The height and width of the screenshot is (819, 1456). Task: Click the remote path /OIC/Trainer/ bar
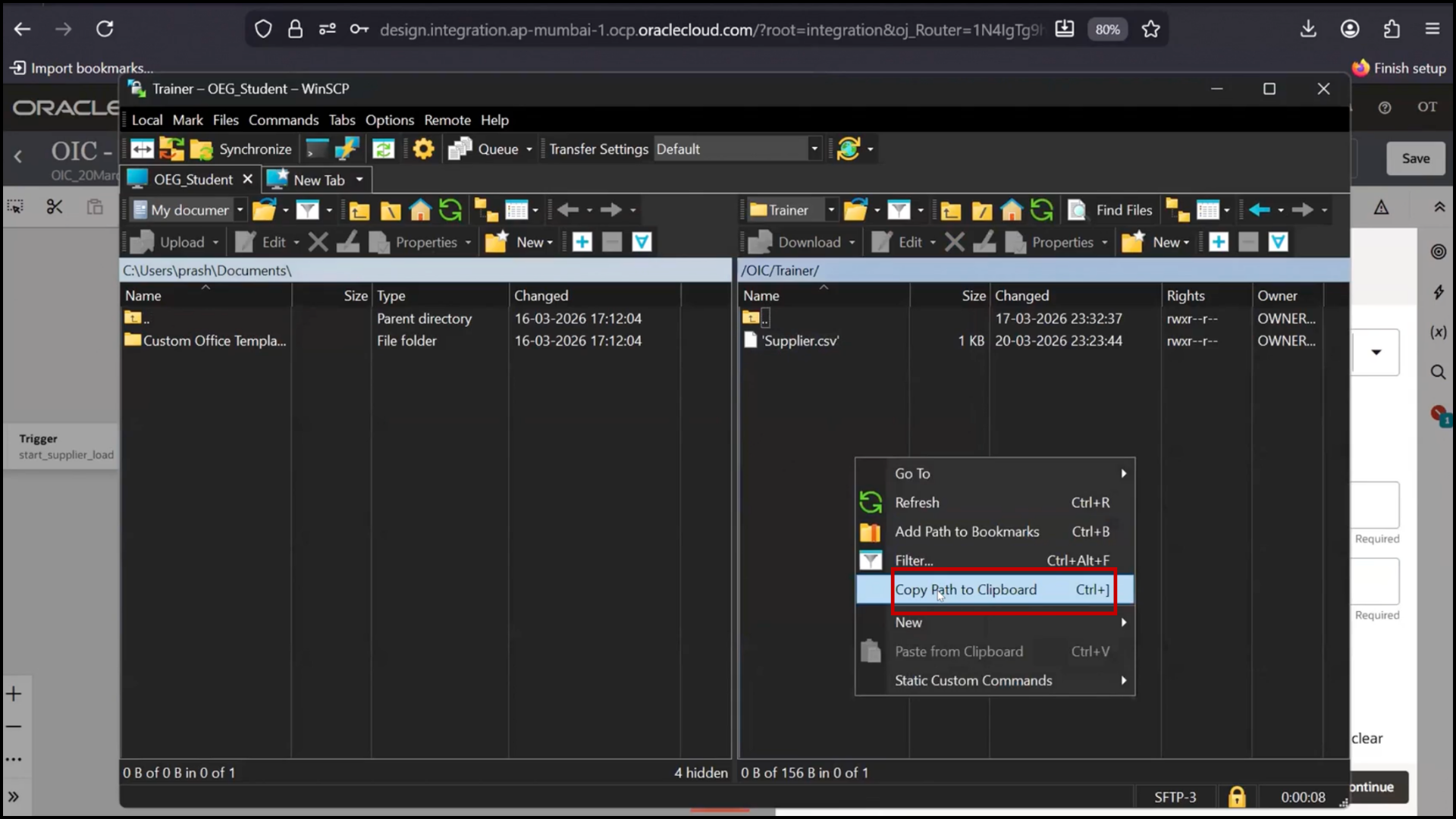pos(1043,271)
